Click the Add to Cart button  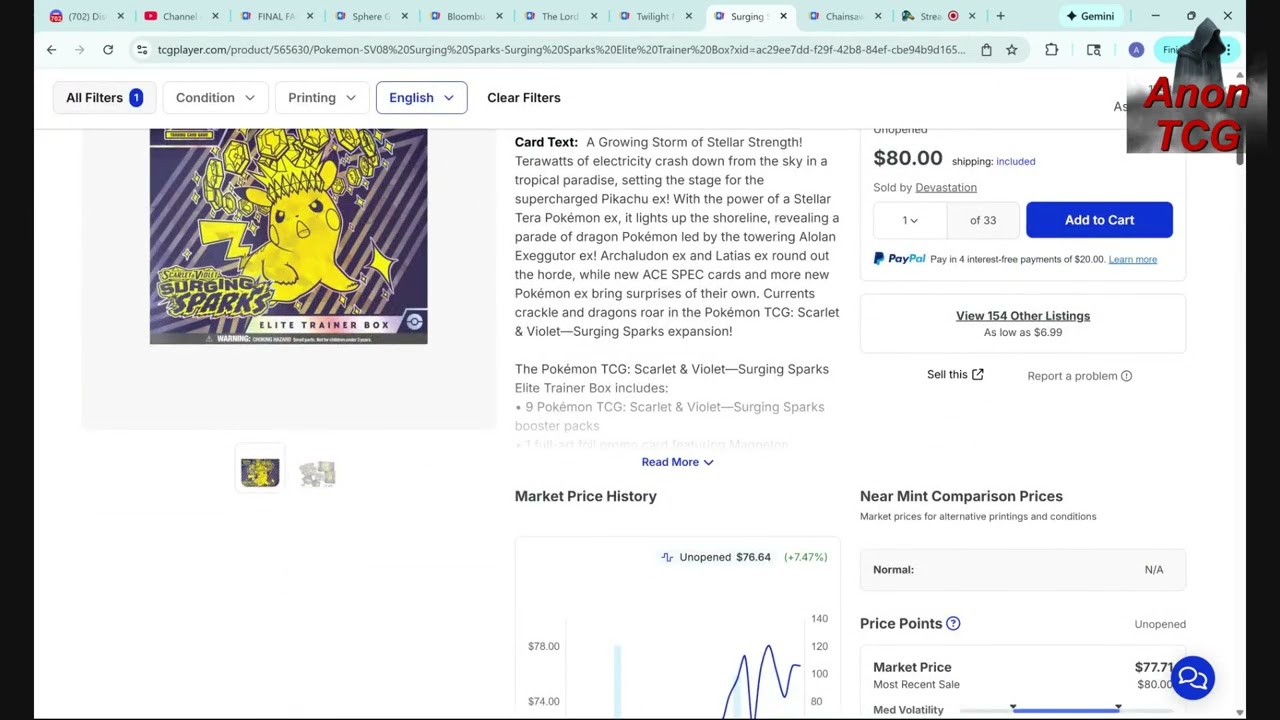click(1099, 220)
